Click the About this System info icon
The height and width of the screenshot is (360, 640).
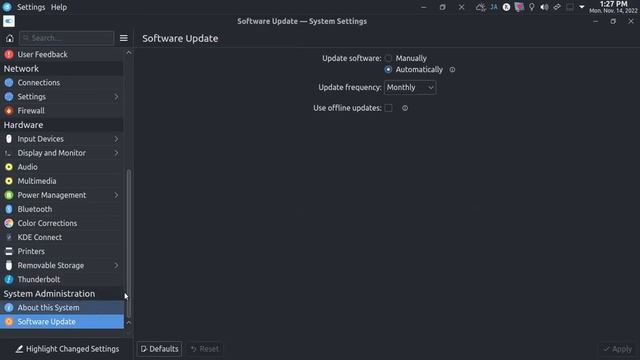pos(9,308)
